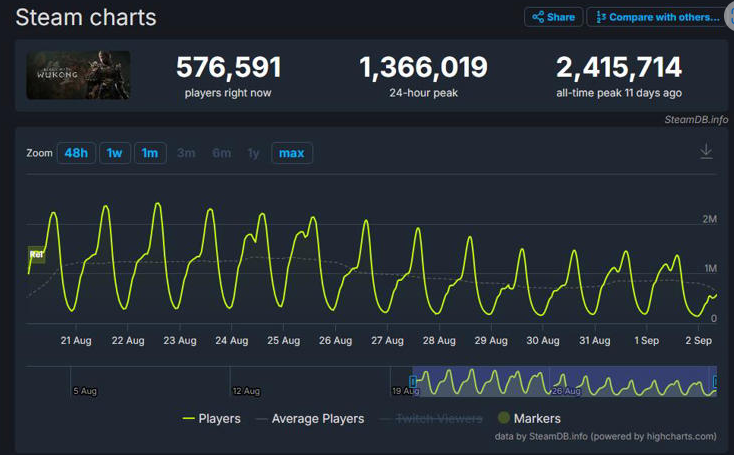Click right handle of navigator range
Screen dimensions: 734x455
tap(715, 382)
